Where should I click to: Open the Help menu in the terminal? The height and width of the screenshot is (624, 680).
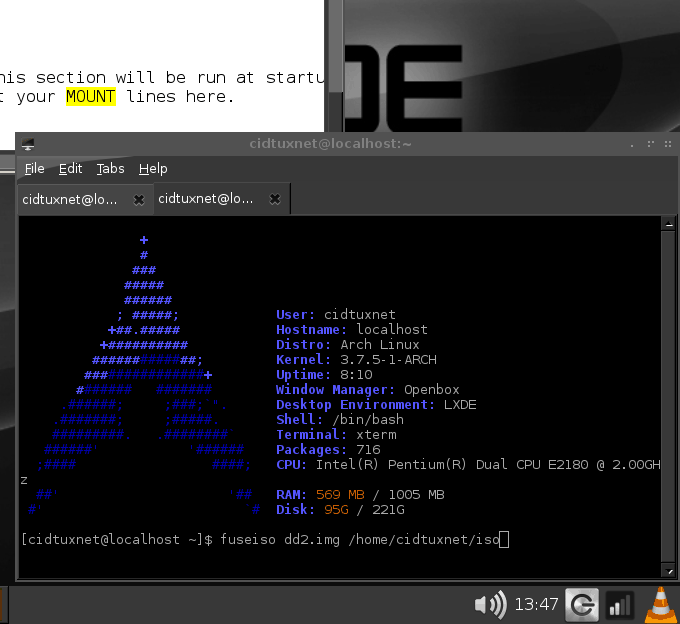(x=153, y=169)
